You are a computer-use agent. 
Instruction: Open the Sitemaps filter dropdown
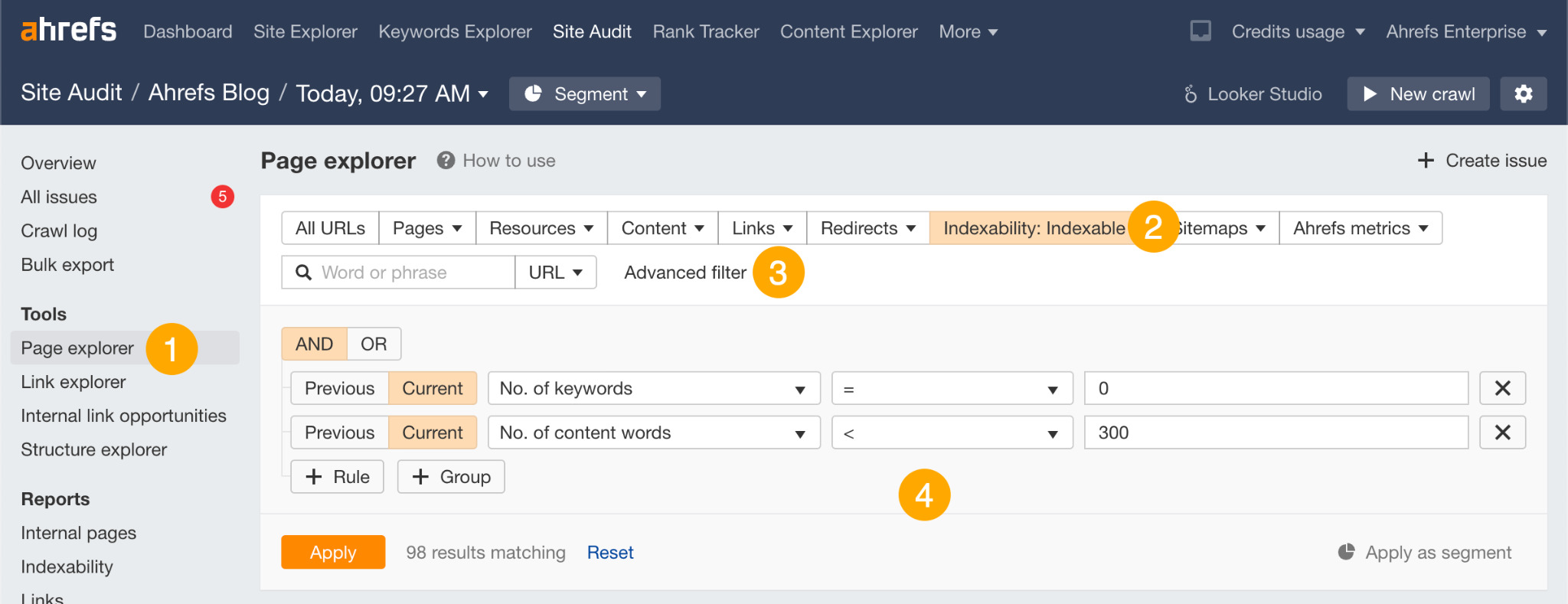click(x=1225, y=228)
